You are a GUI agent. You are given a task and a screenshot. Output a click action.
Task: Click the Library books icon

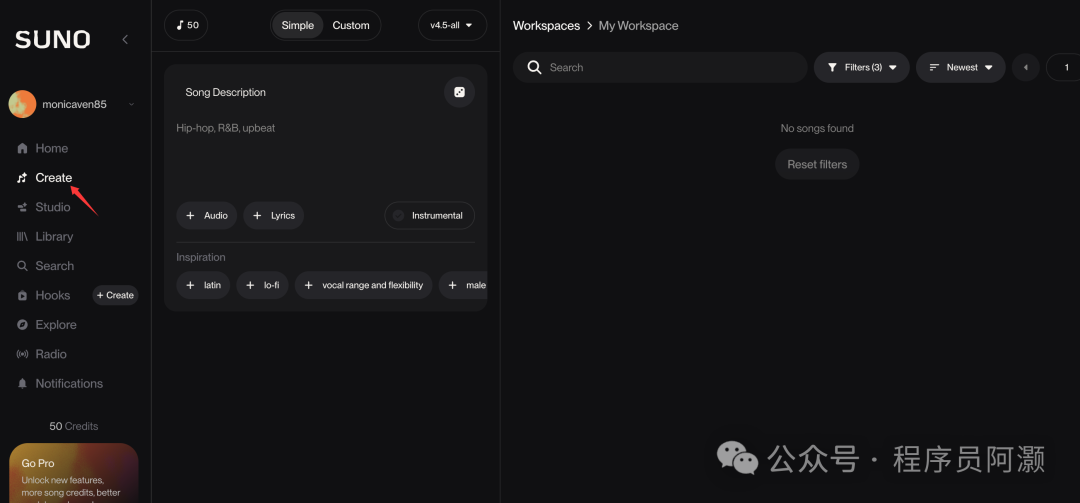point(23,236)
